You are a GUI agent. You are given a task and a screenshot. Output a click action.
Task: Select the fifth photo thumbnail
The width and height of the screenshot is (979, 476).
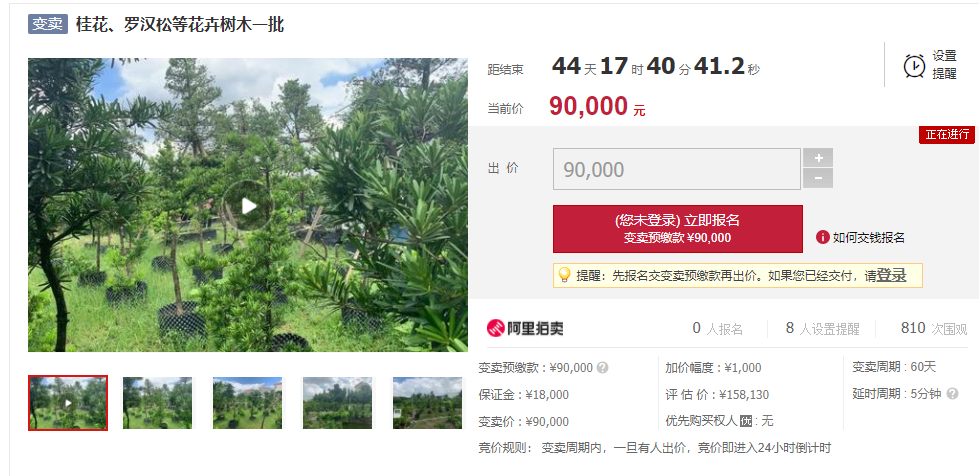click(428, 403)
